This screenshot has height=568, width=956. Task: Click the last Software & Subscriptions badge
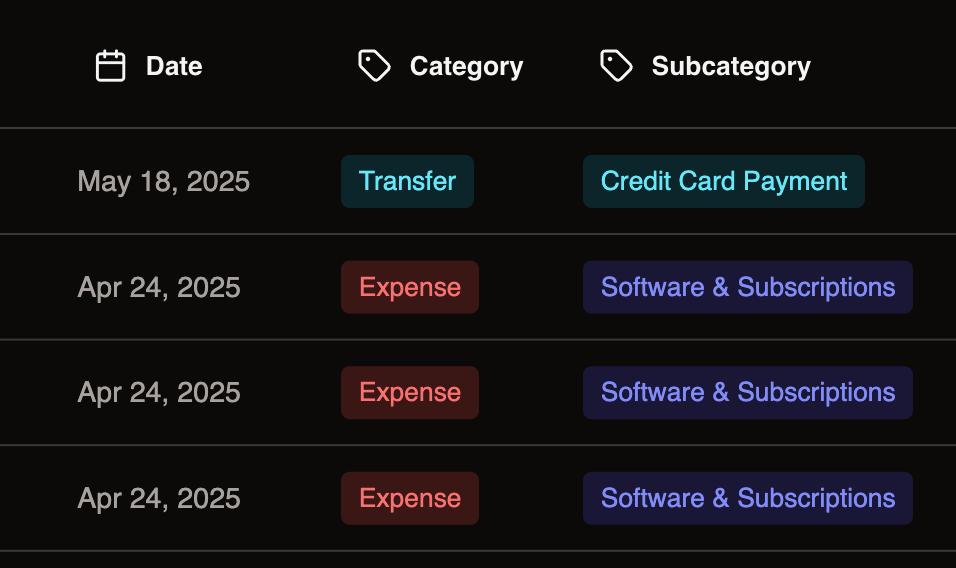coord(747,499)
